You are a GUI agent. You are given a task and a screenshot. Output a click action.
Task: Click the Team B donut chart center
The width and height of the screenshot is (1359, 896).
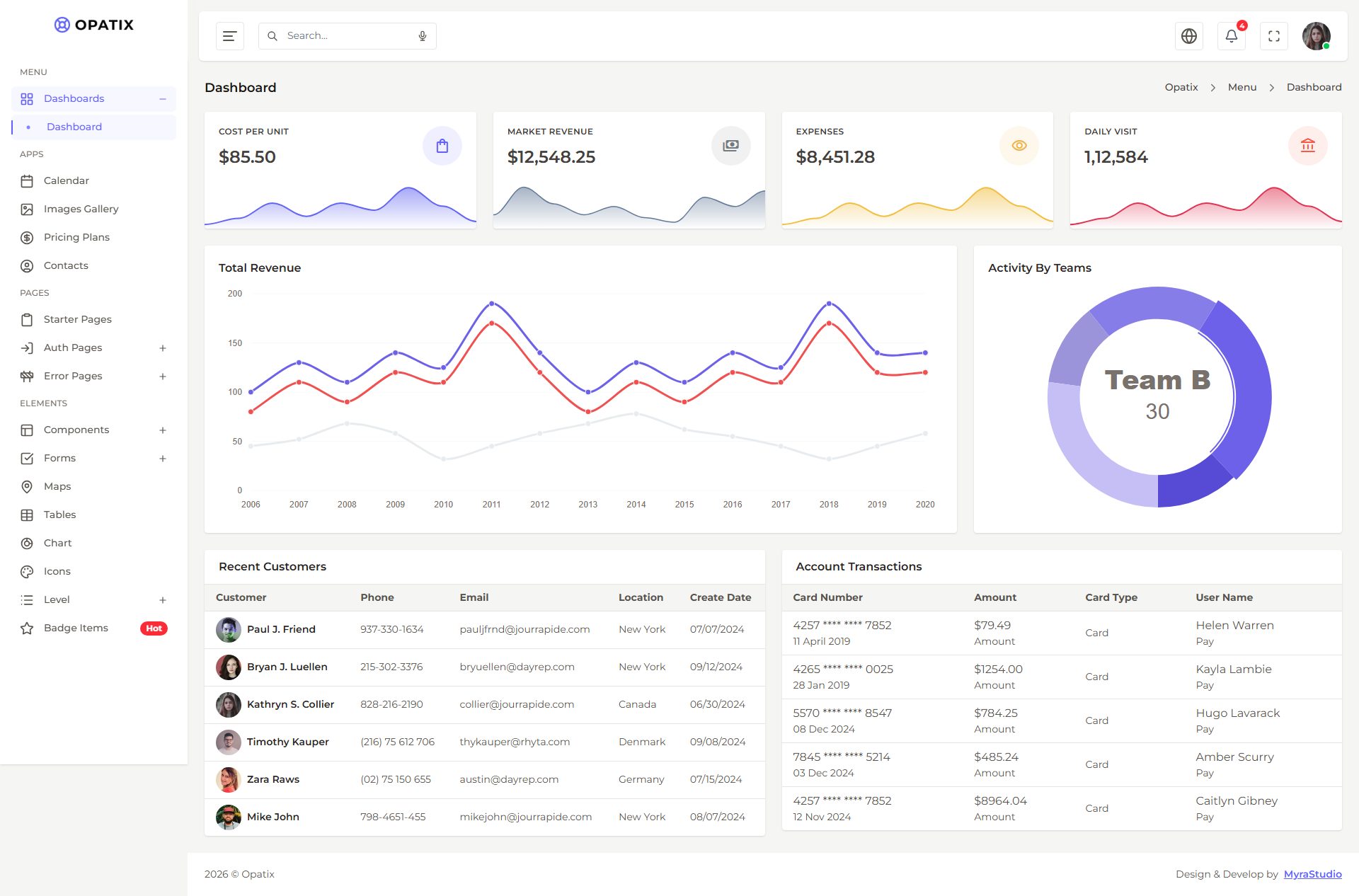(x=1157, y=396)
